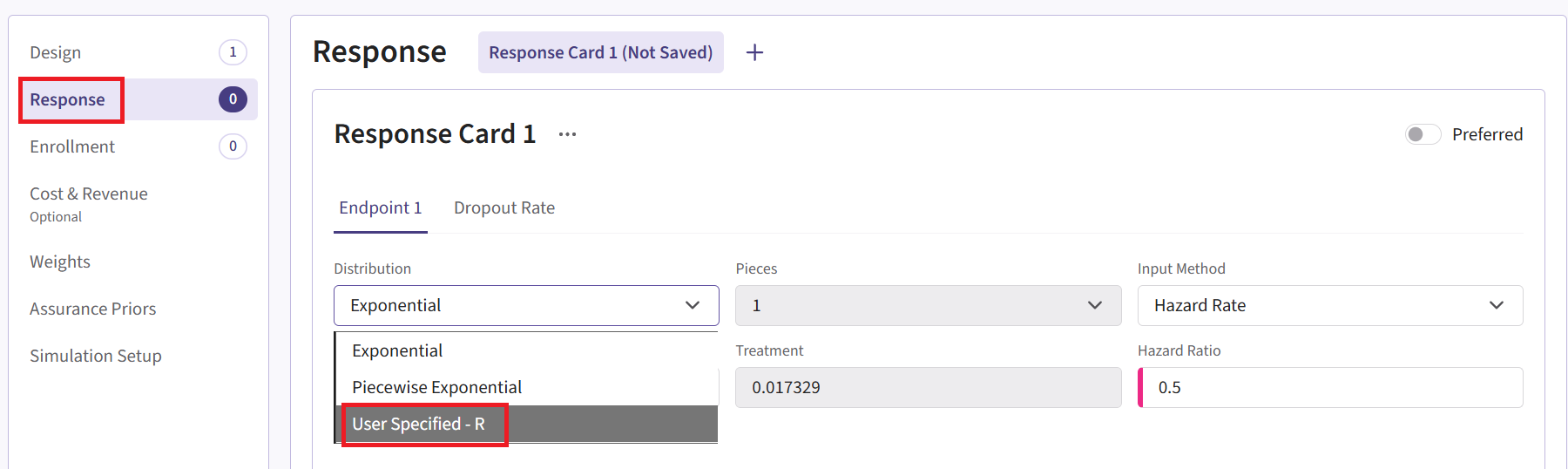Select User Specified - R option
The image size is (1568, 469).
click(x=419, y=425)
